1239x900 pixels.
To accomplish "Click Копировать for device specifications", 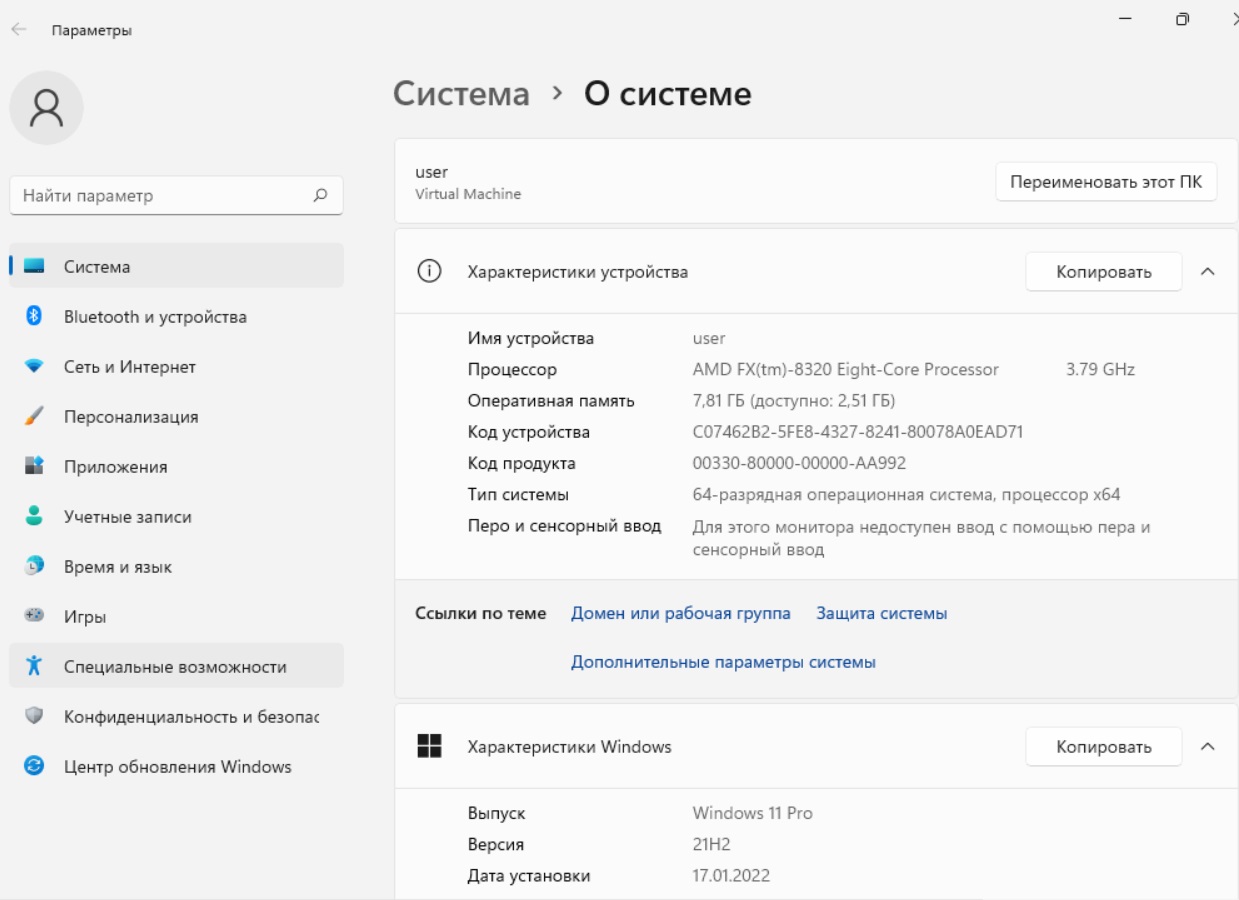I will (x=1104, y=272).
